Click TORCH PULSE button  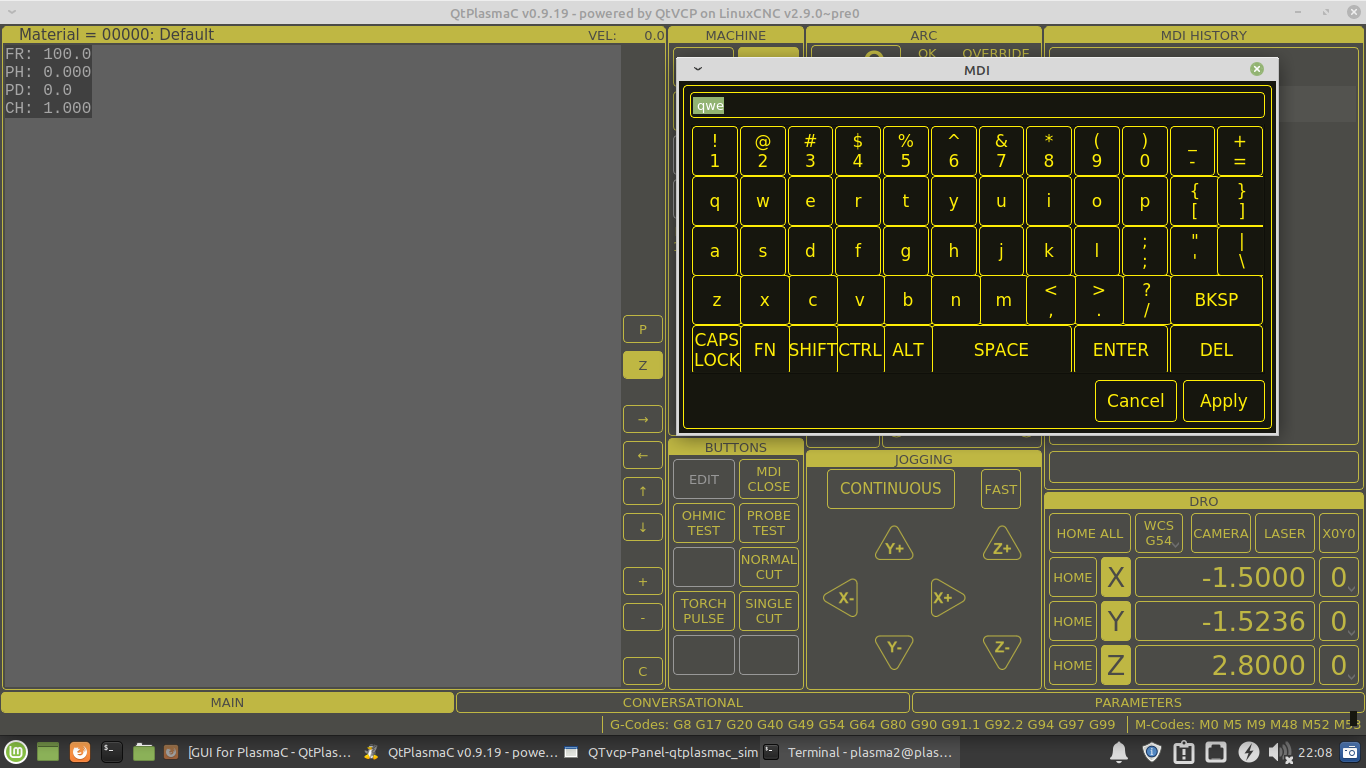point(704,611)
